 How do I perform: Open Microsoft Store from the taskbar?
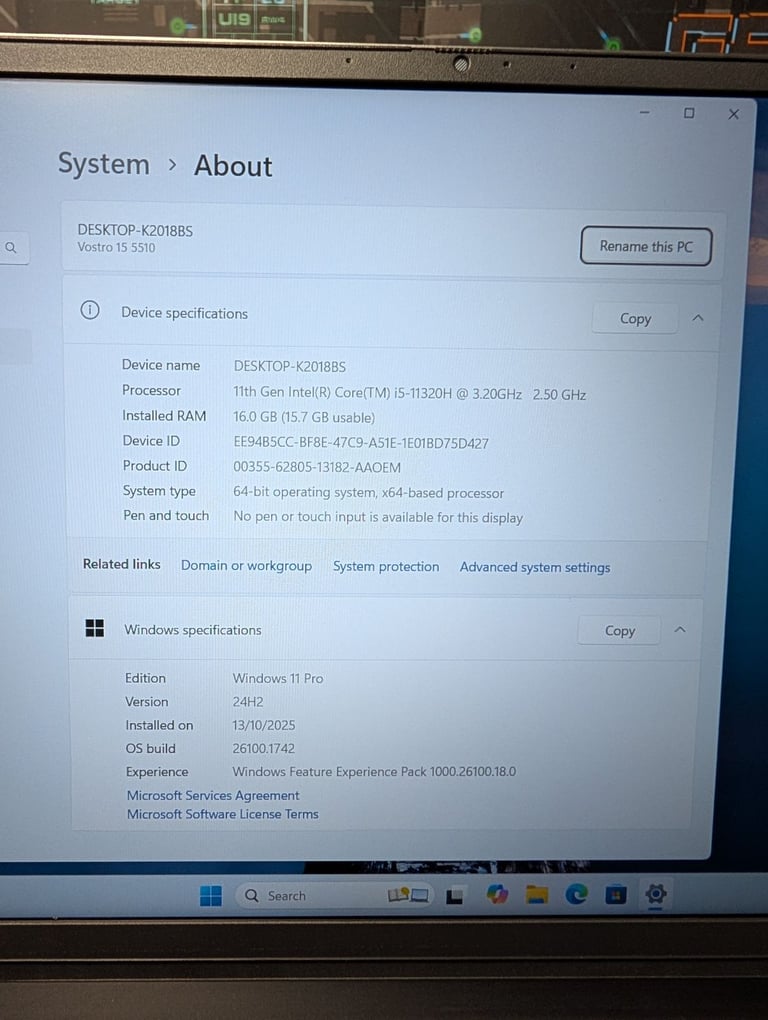[615, 895]
